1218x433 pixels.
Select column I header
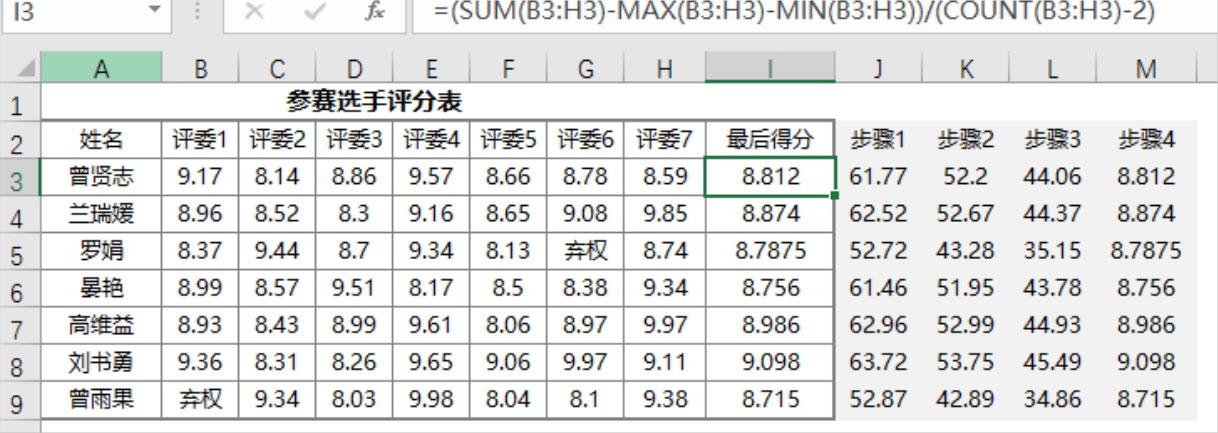point(770,69)
